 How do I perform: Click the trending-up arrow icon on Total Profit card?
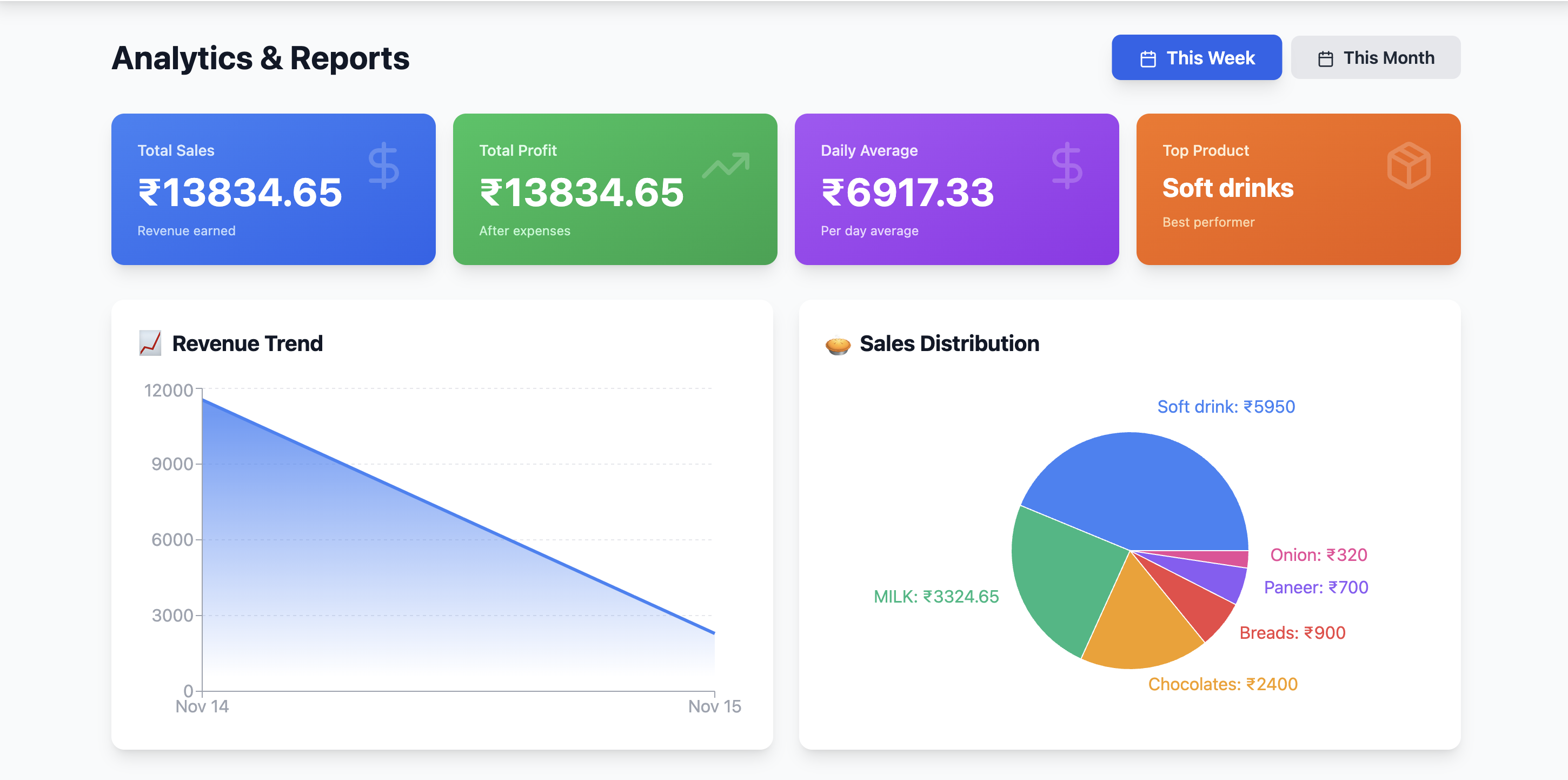pyautogui.click(x=726, y=165)
